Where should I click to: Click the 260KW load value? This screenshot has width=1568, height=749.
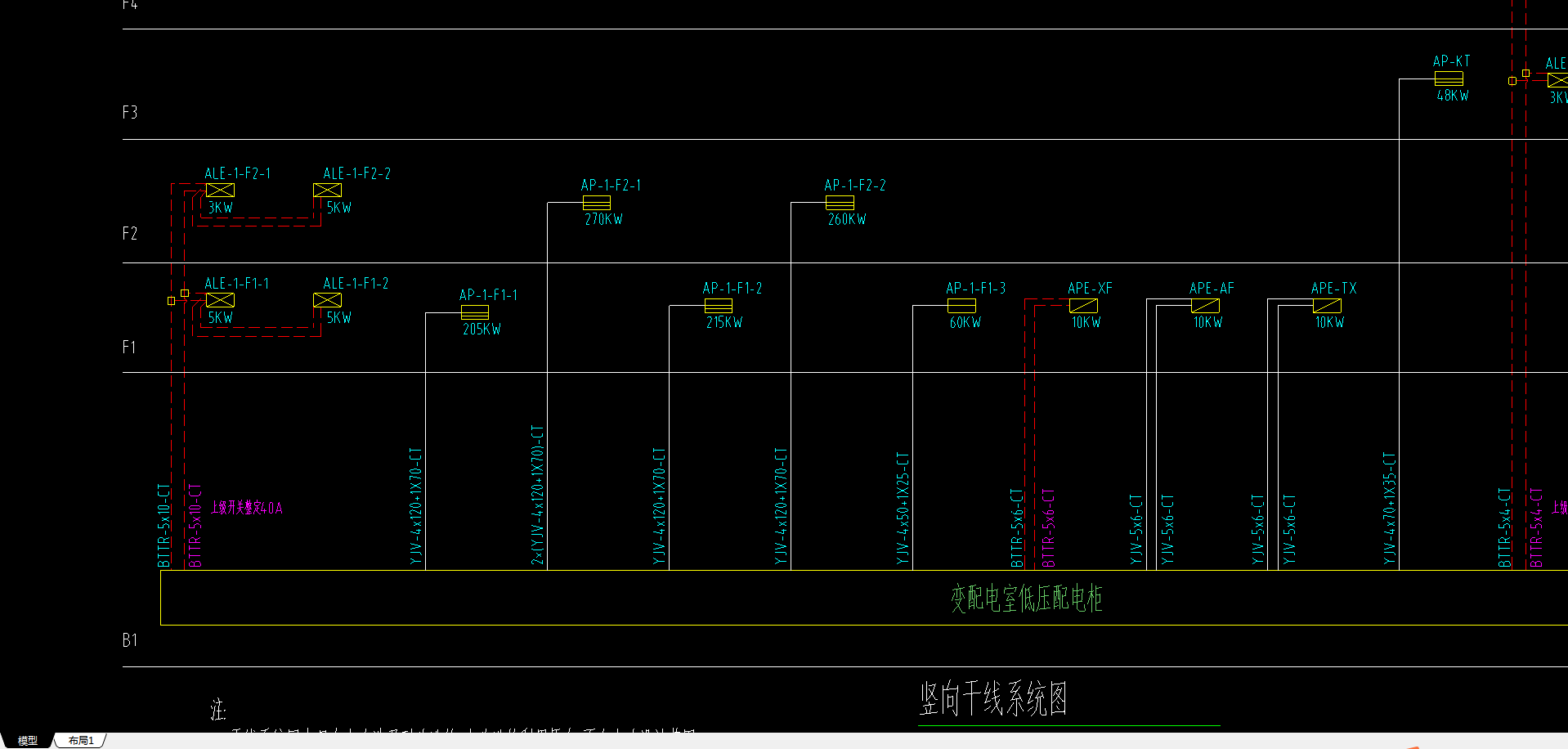point(847,219)
